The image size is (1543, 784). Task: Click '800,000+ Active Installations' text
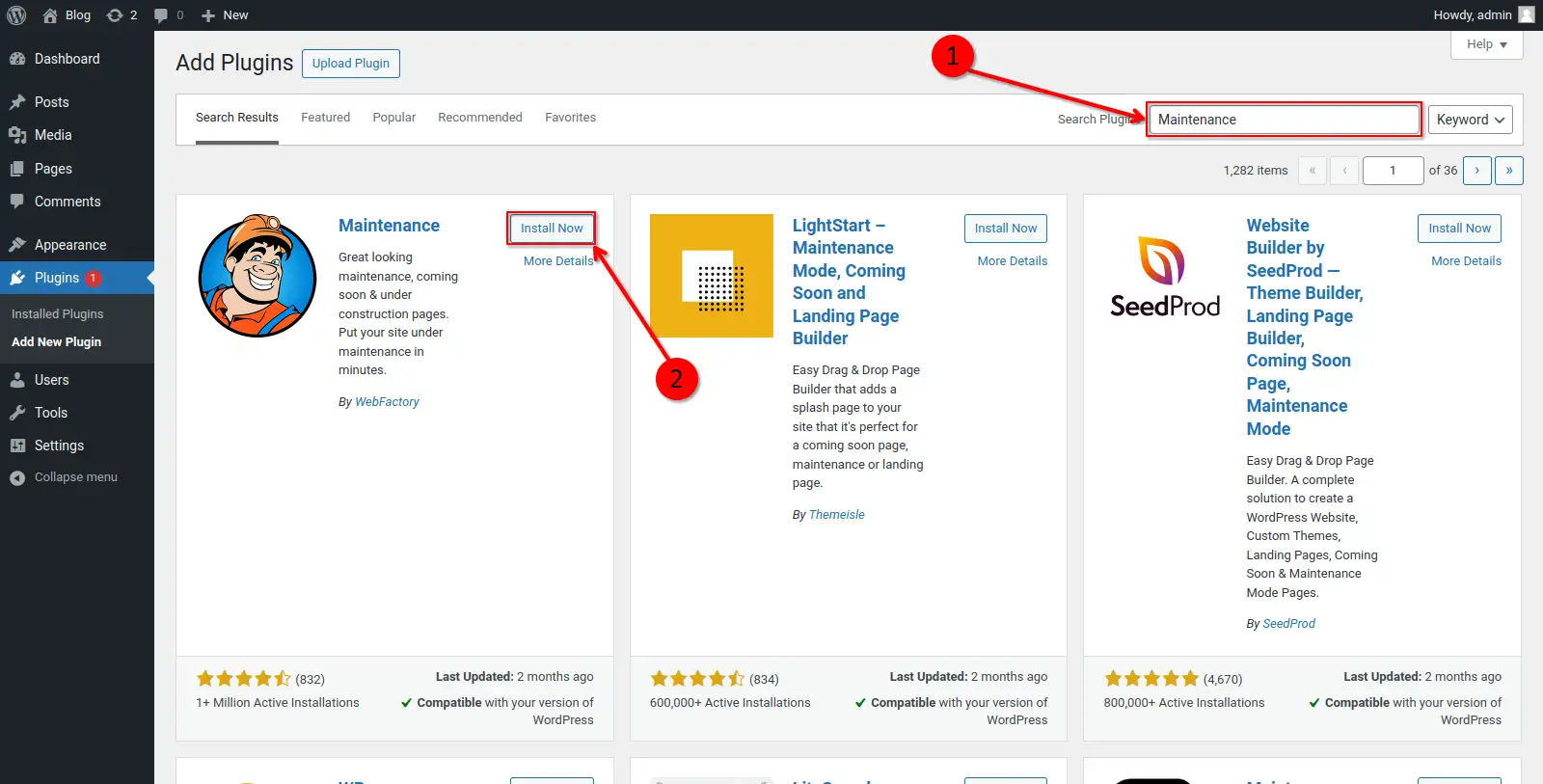(1184, 703)
